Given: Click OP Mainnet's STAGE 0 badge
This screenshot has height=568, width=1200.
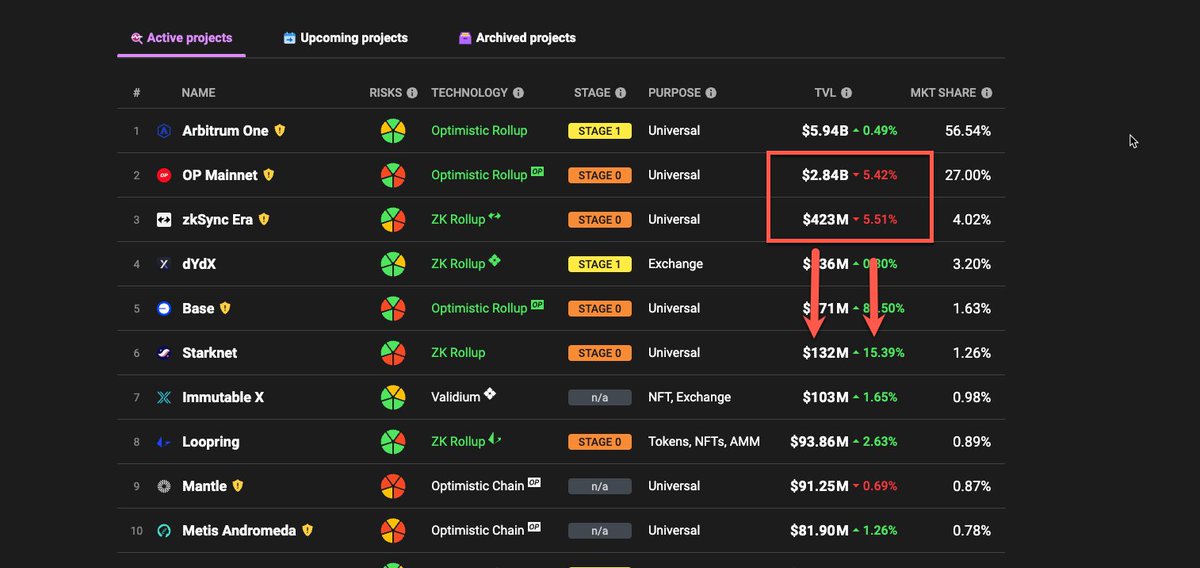Looking at the screenshot, I should [600, 176].
